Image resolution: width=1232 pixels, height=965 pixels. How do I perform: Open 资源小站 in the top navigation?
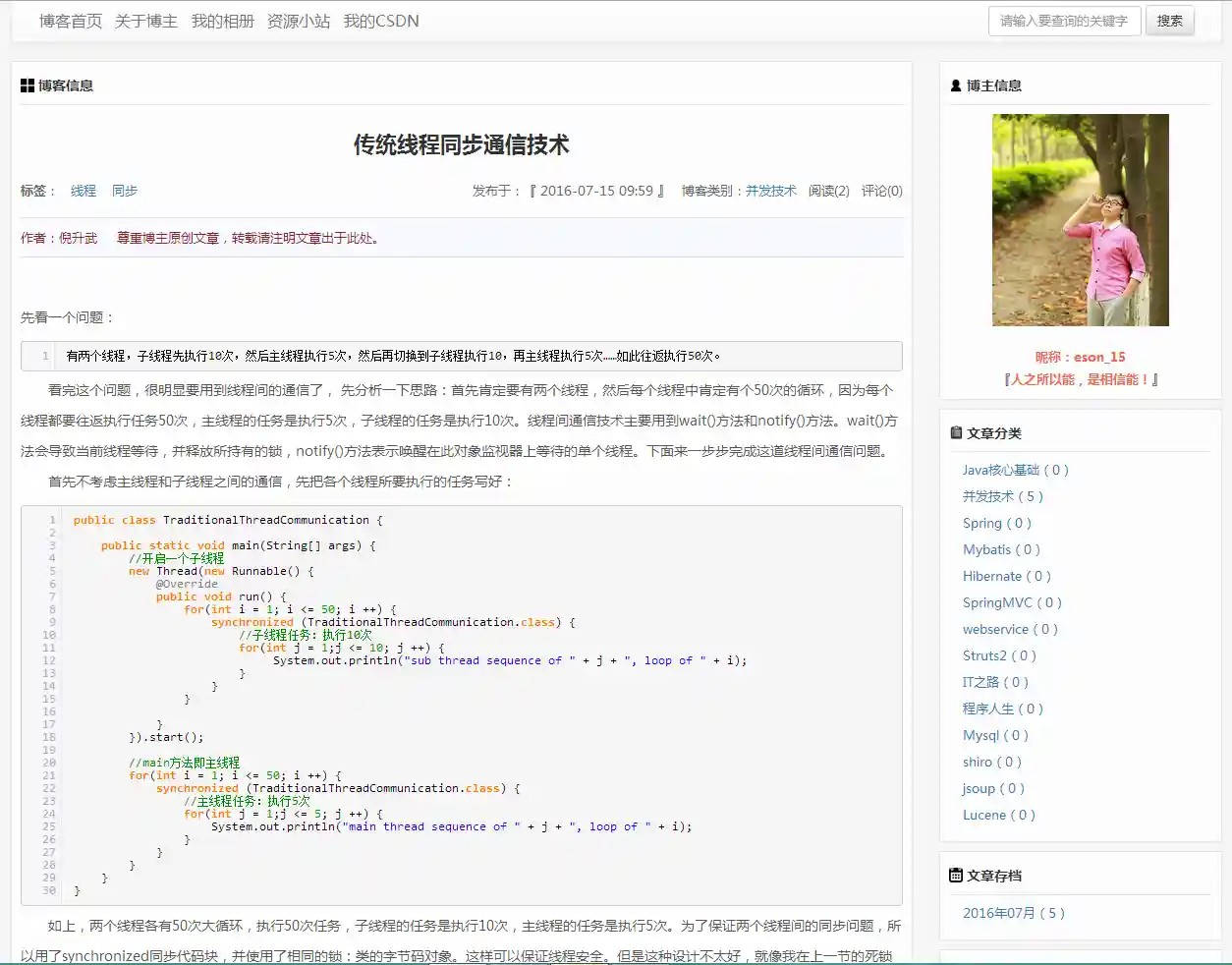[299, 21]
